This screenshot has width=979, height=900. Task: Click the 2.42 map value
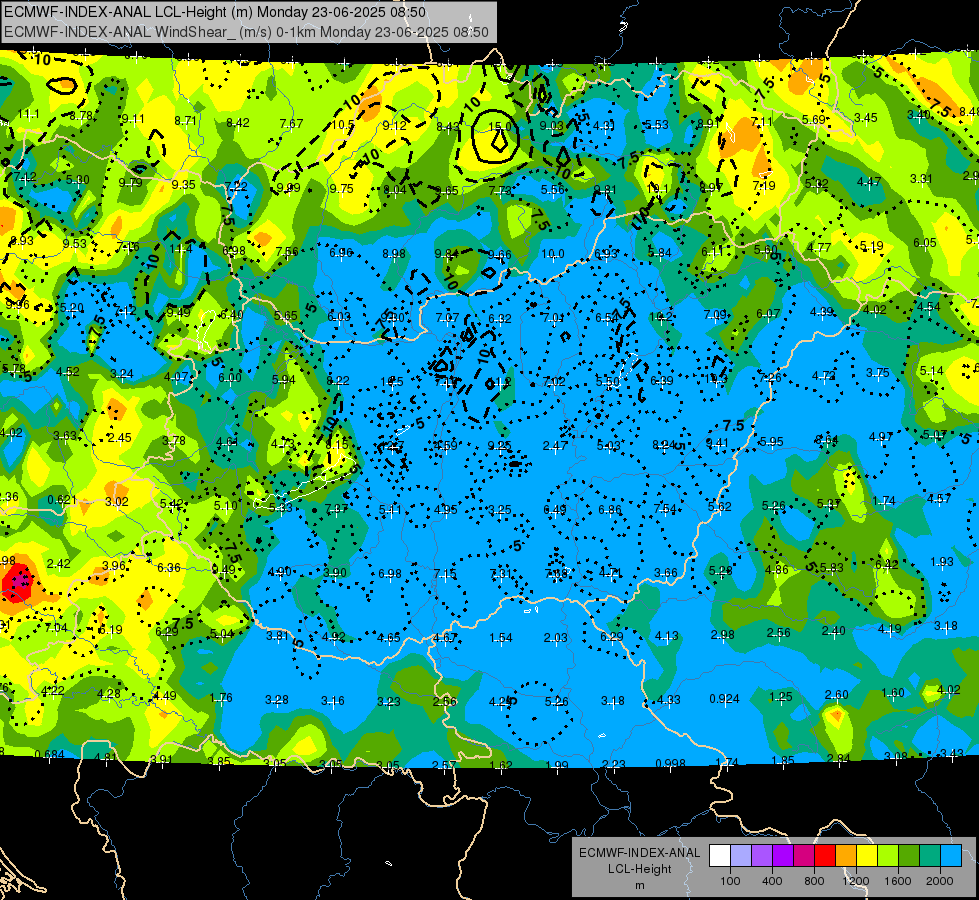[59, 564]
